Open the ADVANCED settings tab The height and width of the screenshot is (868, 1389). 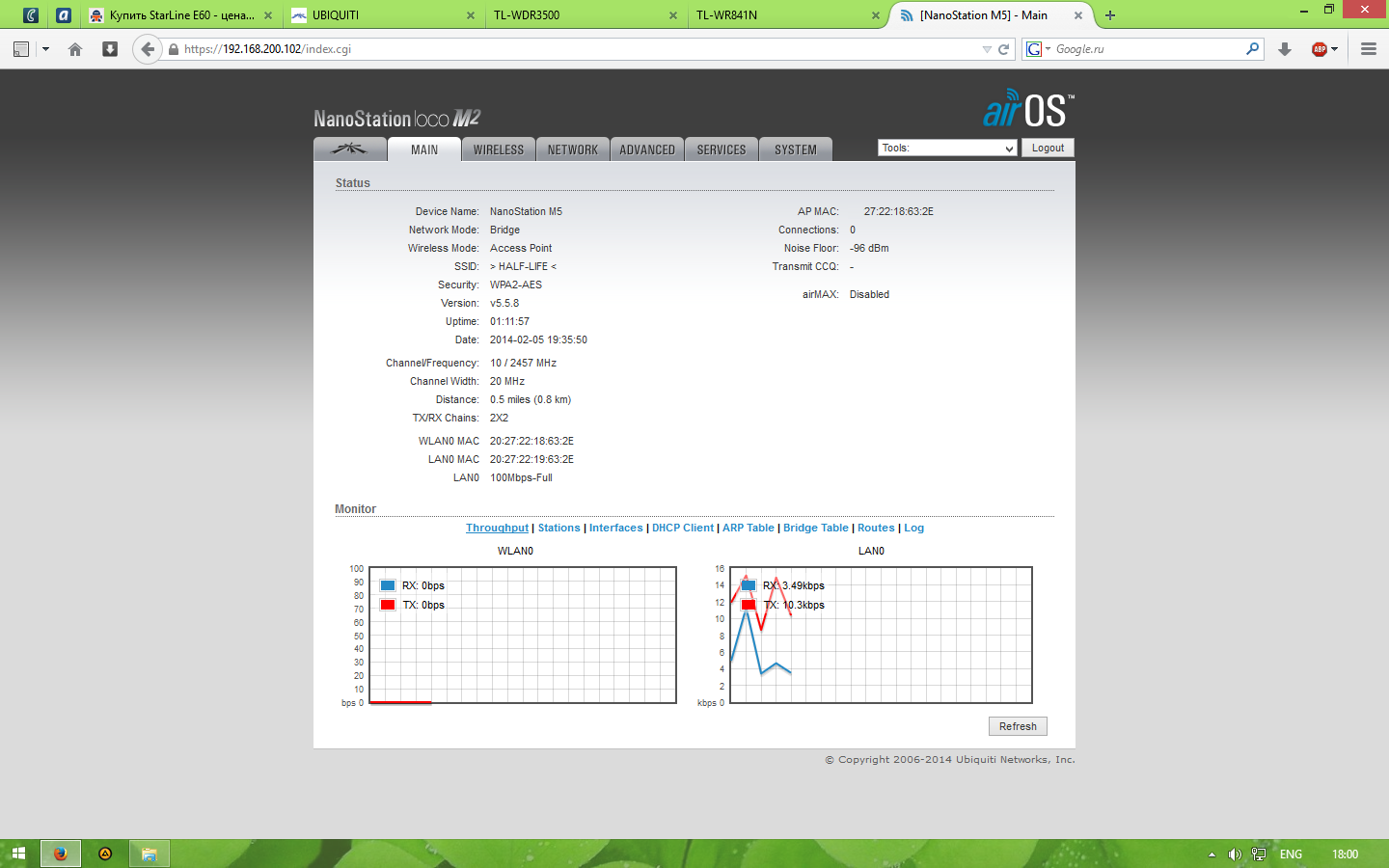point(647,149)
